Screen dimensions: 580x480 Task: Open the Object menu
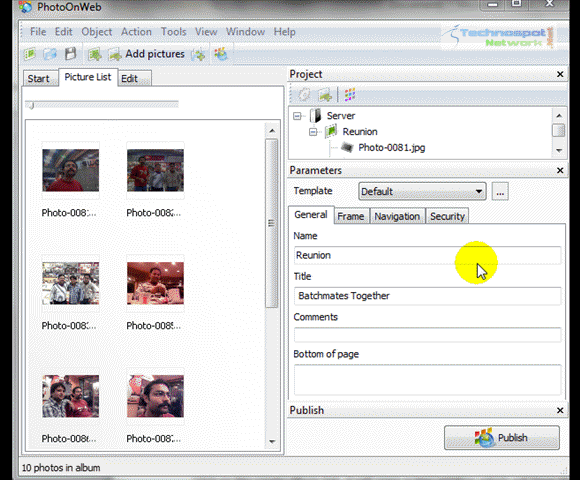pos(97,32)
